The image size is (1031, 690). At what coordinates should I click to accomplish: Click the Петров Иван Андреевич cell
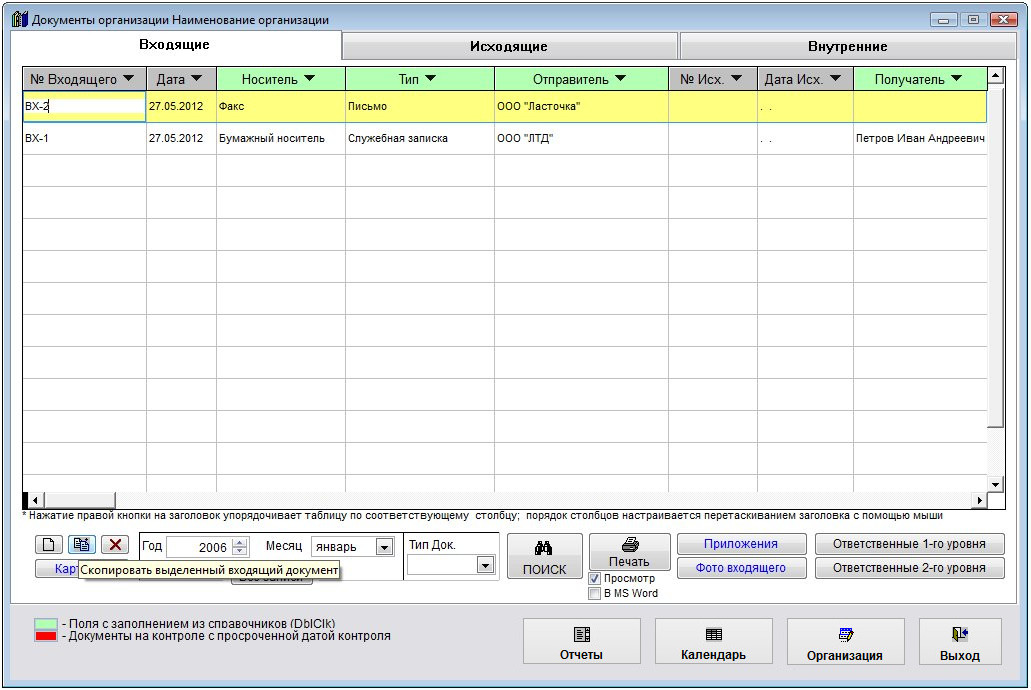[920, 138]
